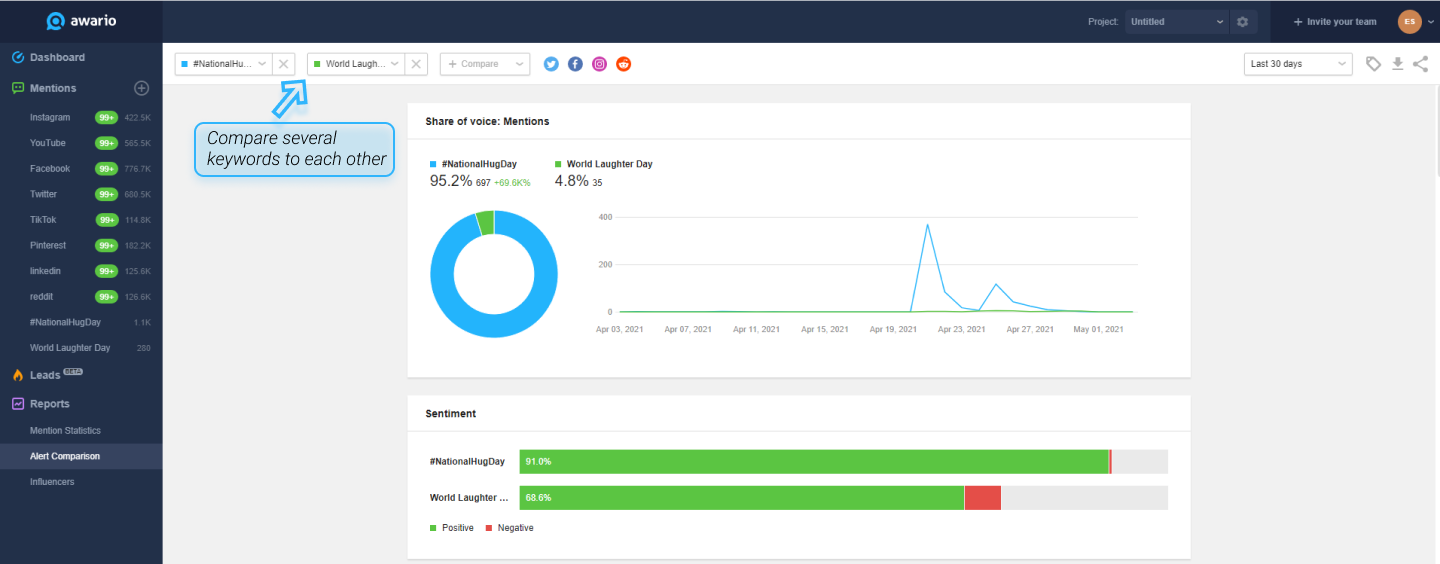Click World Laughter Day 68.6% sentiment bar

click(x=742, y=498)
